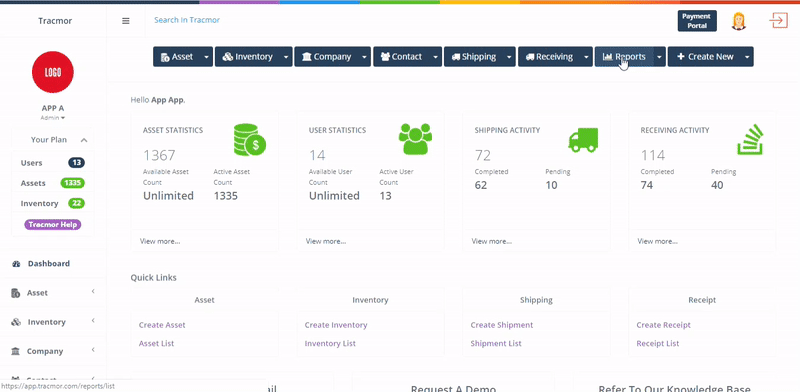Expand the Receiving toolbar dropdown arrow

point(586,57)
